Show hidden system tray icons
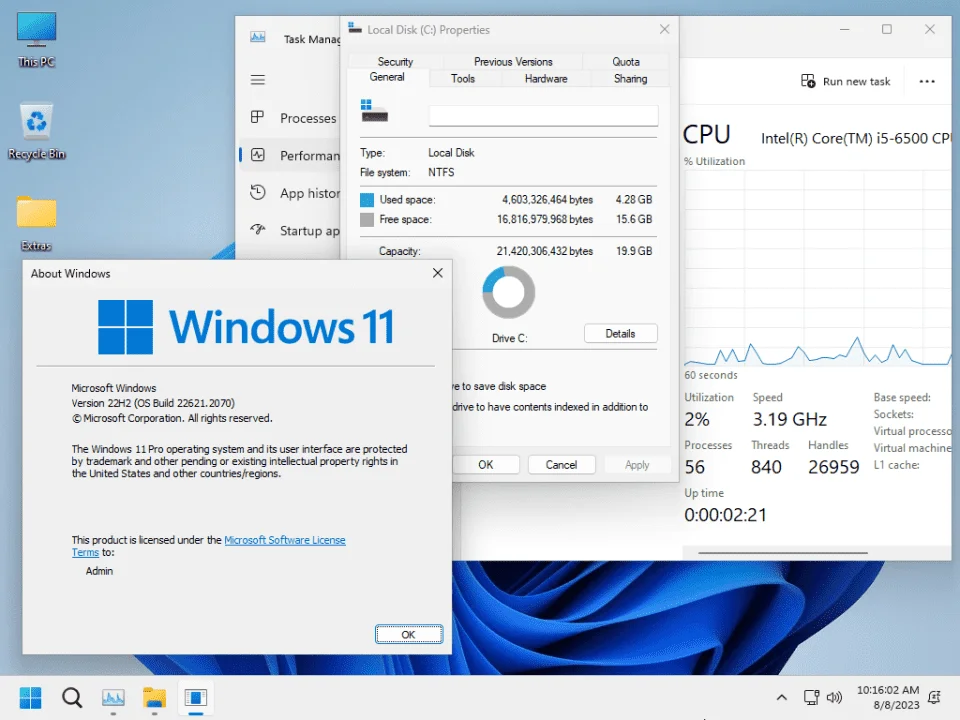The height and width of the screenshot is (720, 960). [x=782, y=697]
